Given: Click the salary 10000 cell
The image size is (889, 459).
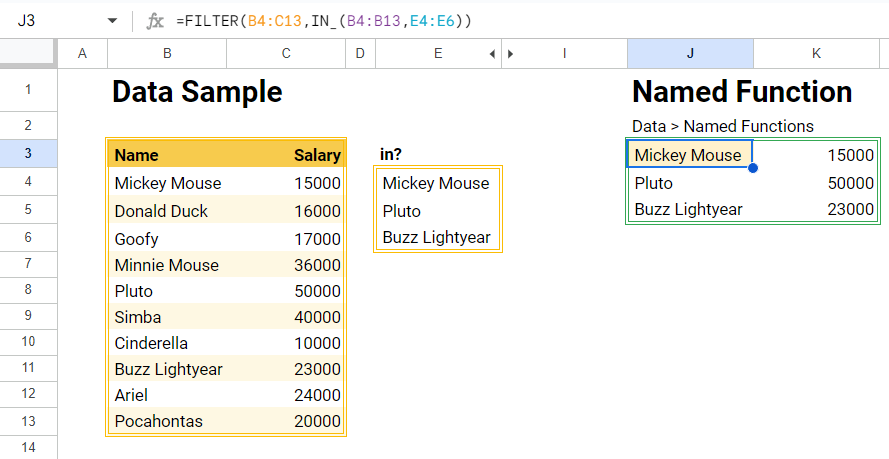Looking at the screenshot, I should point(286,343).
